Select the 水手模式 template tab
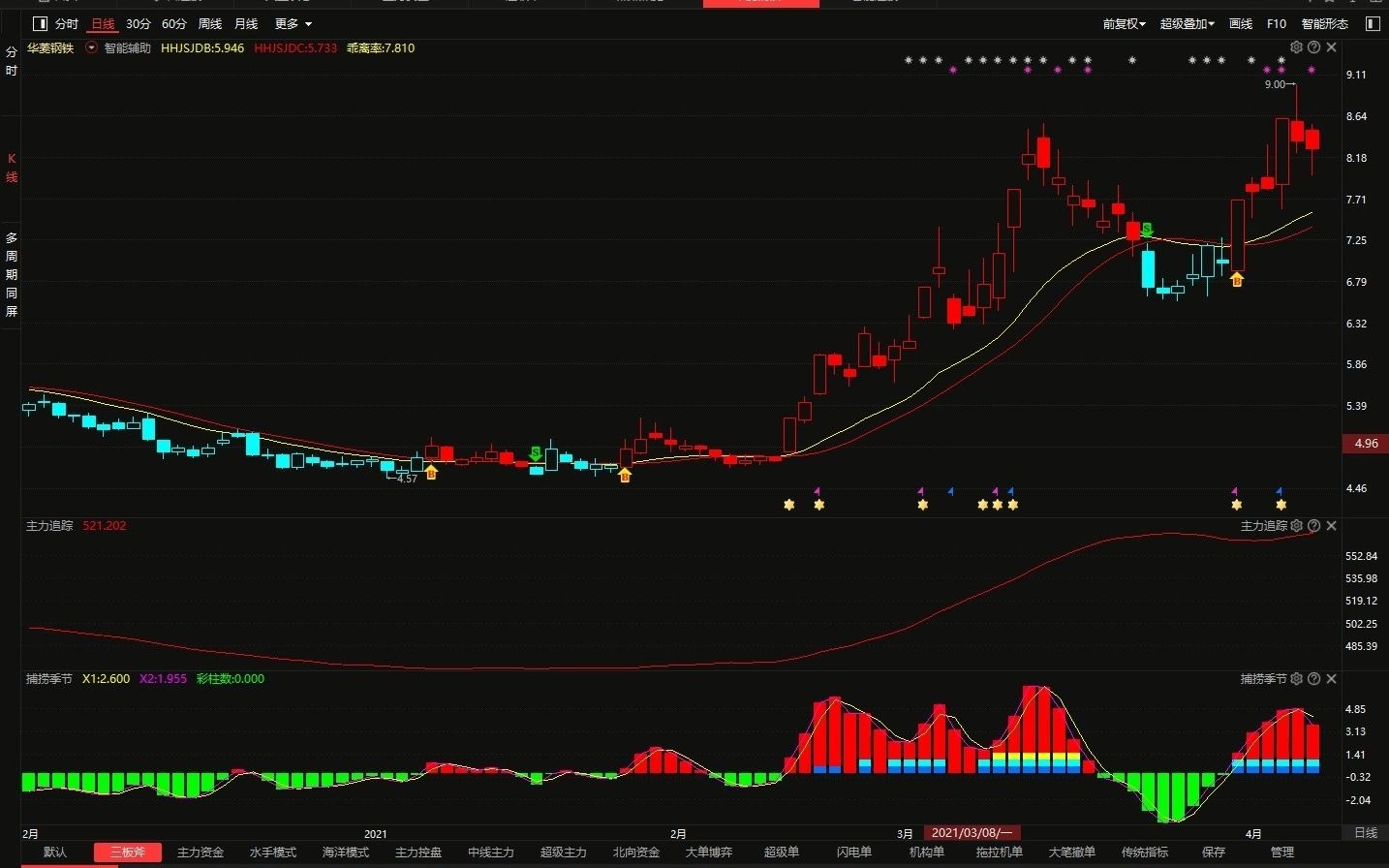The height and width of the screenshot is (868, 1389). [x=273, y=852]
